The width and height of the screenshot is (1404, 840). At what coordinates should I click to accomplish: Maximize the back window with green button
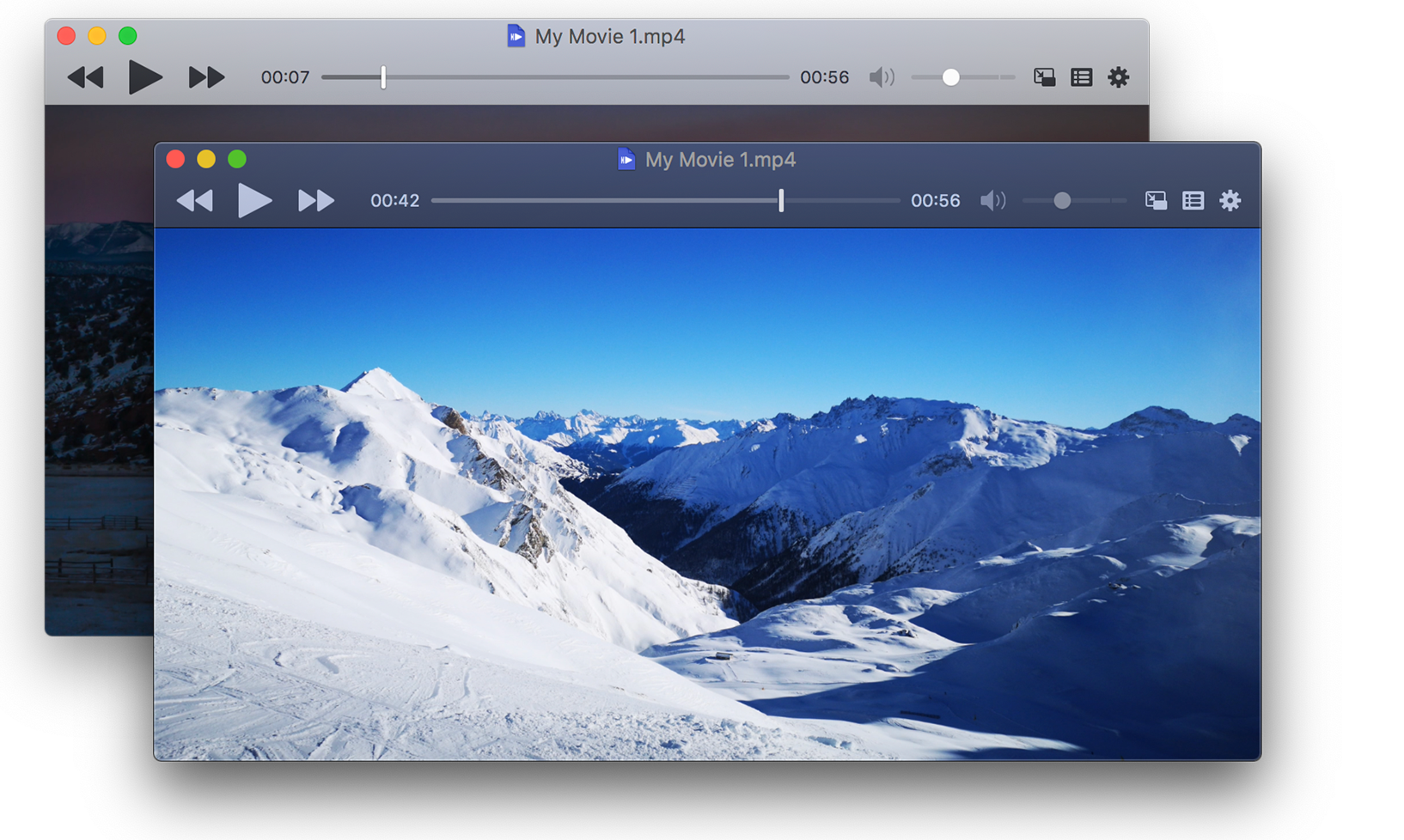[x=128, y=35]
